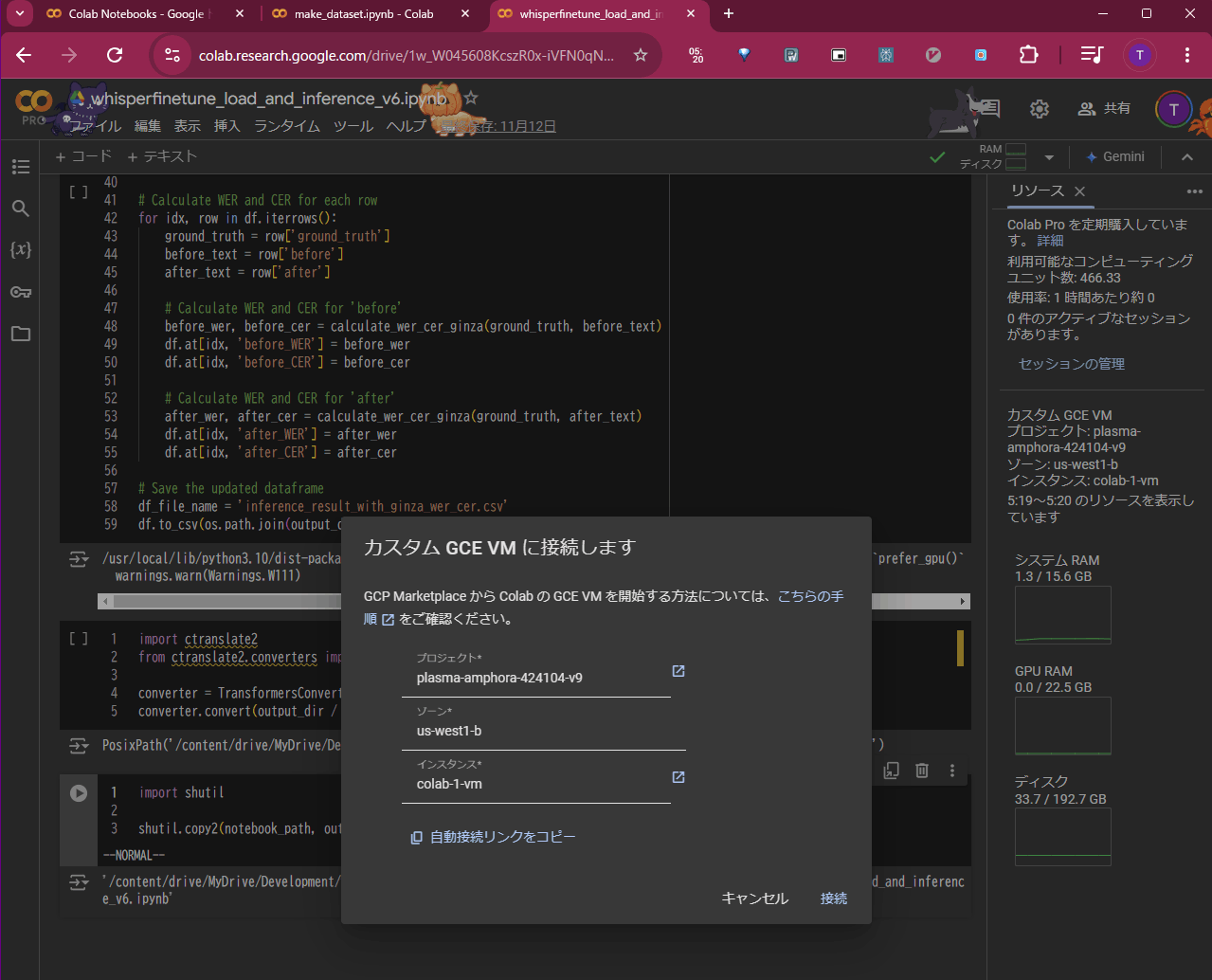The height and width of the screenshot is (980, 1212).
Task: Open the ツール menu
Action: tap(353, 126)
